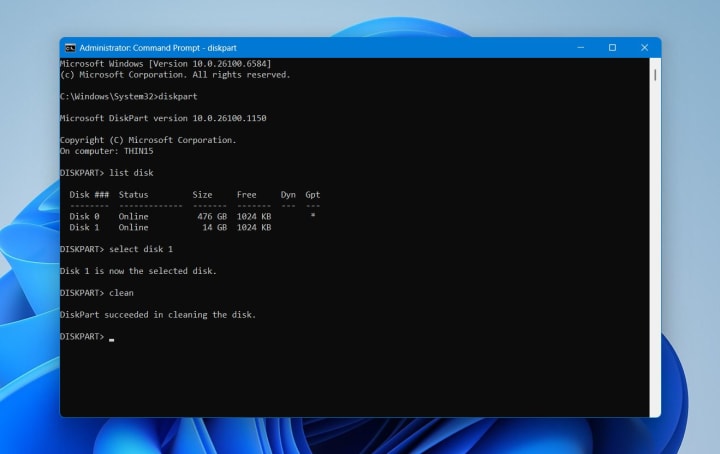This screenshot has height=454, width=720.
Task: Minimize the Command Prompt window
Action: pyautogui.click(x=580, y=48)
